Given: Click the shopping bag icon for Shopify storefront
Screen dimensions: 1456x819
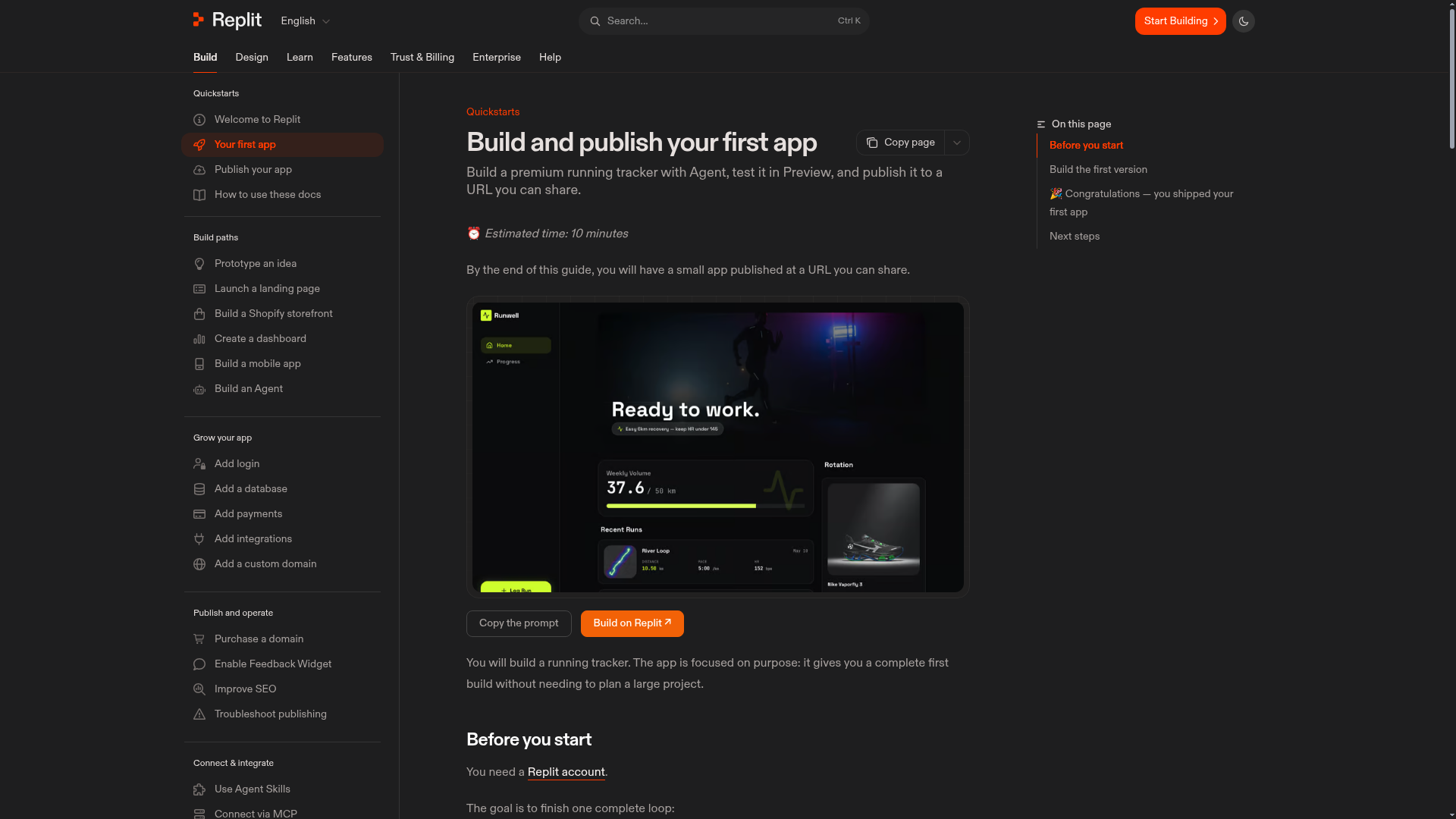Looking at the screenshot, I should point(199,314).
